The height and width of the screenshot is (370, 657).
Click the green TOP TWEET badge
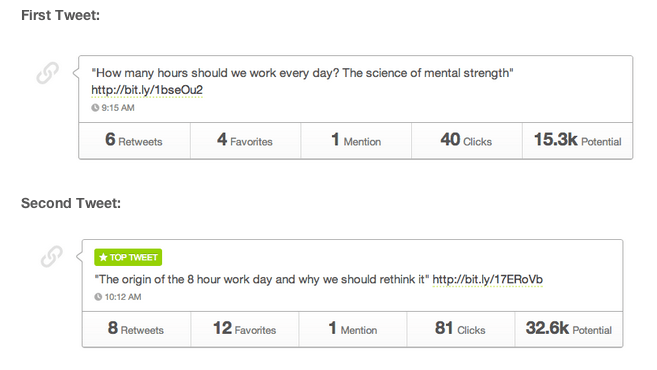128,257
